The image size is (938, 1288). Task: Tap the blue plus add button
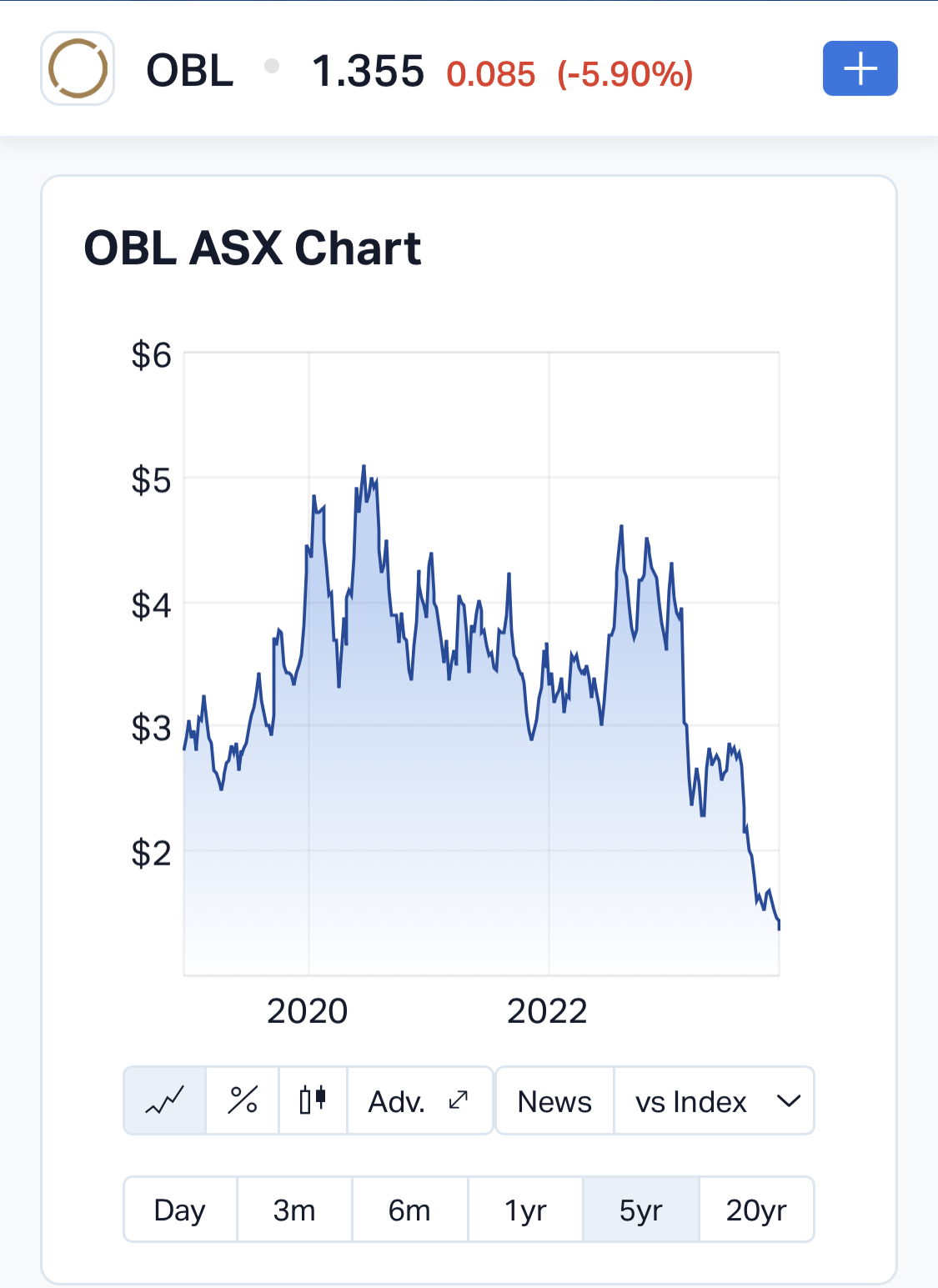(860, 68)
